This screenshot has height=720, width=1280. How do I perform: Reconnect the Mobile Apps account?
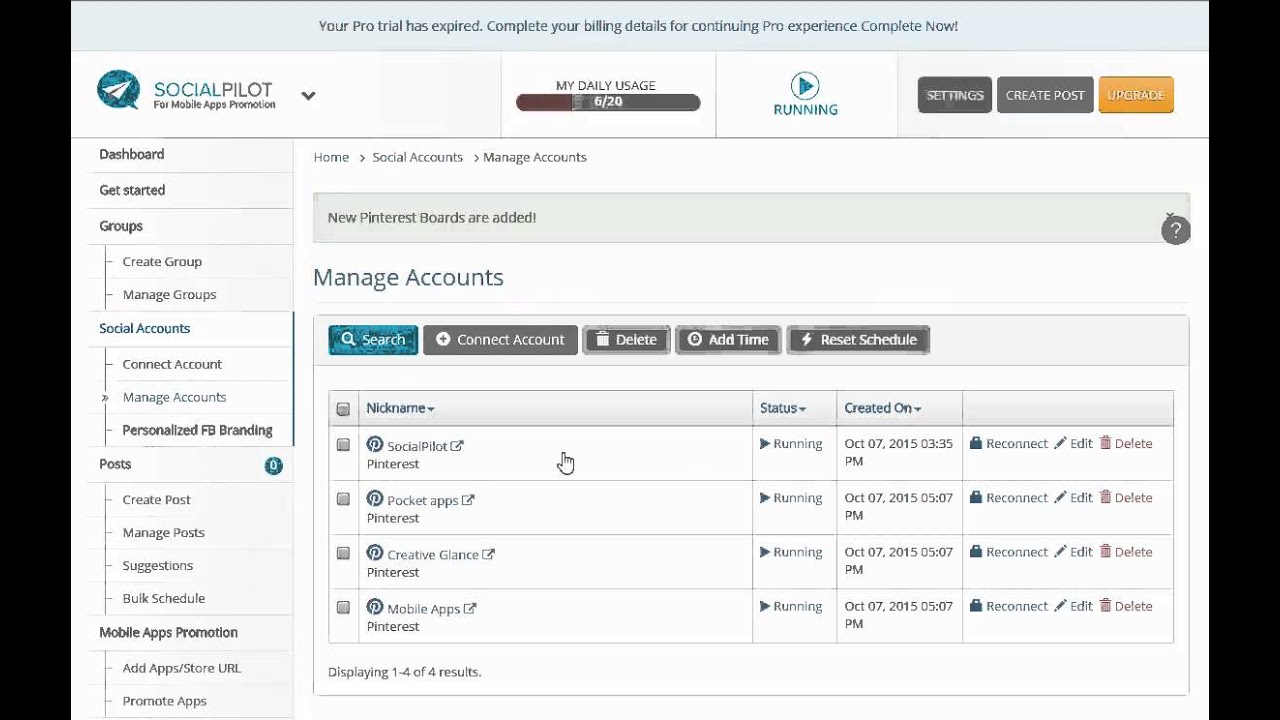coord(1009,605)
